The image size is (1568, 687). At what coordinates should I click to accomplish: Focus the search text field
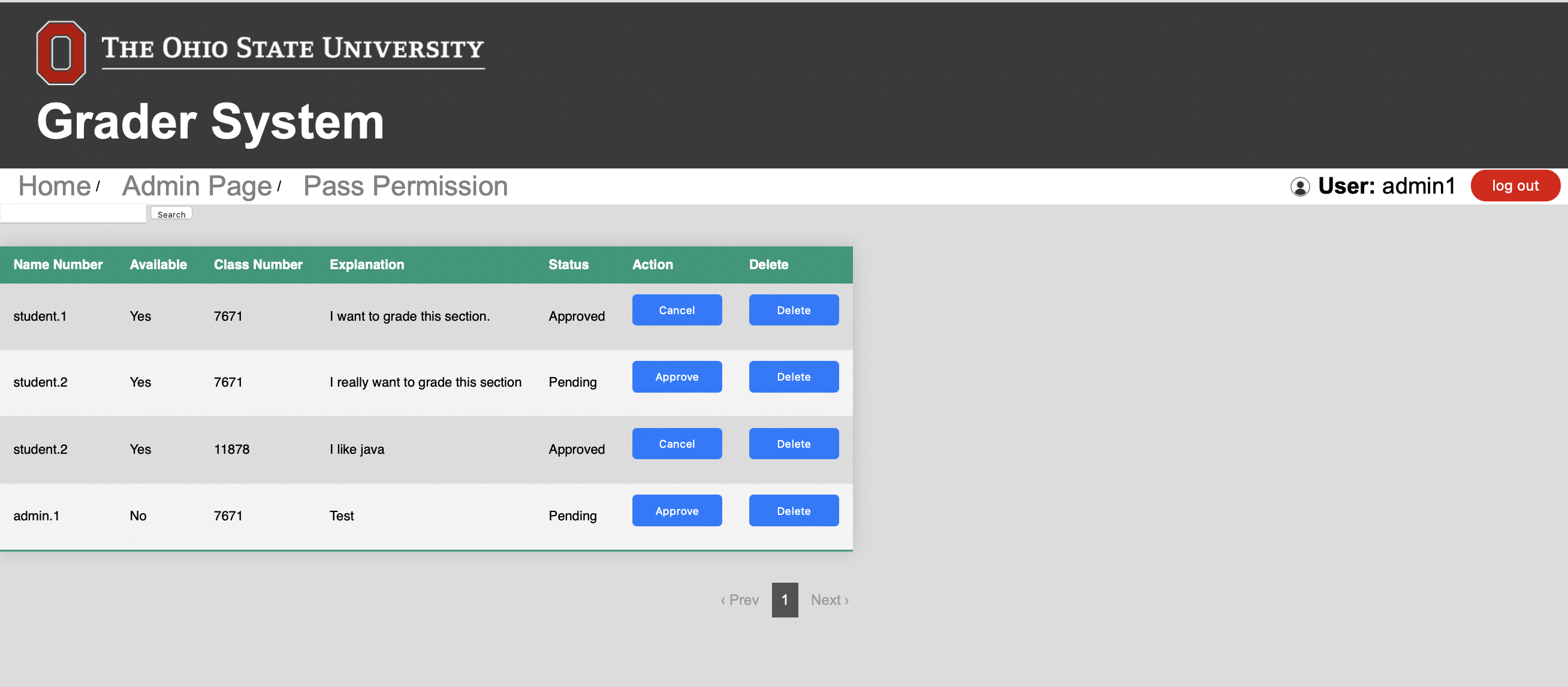[73, 213]
